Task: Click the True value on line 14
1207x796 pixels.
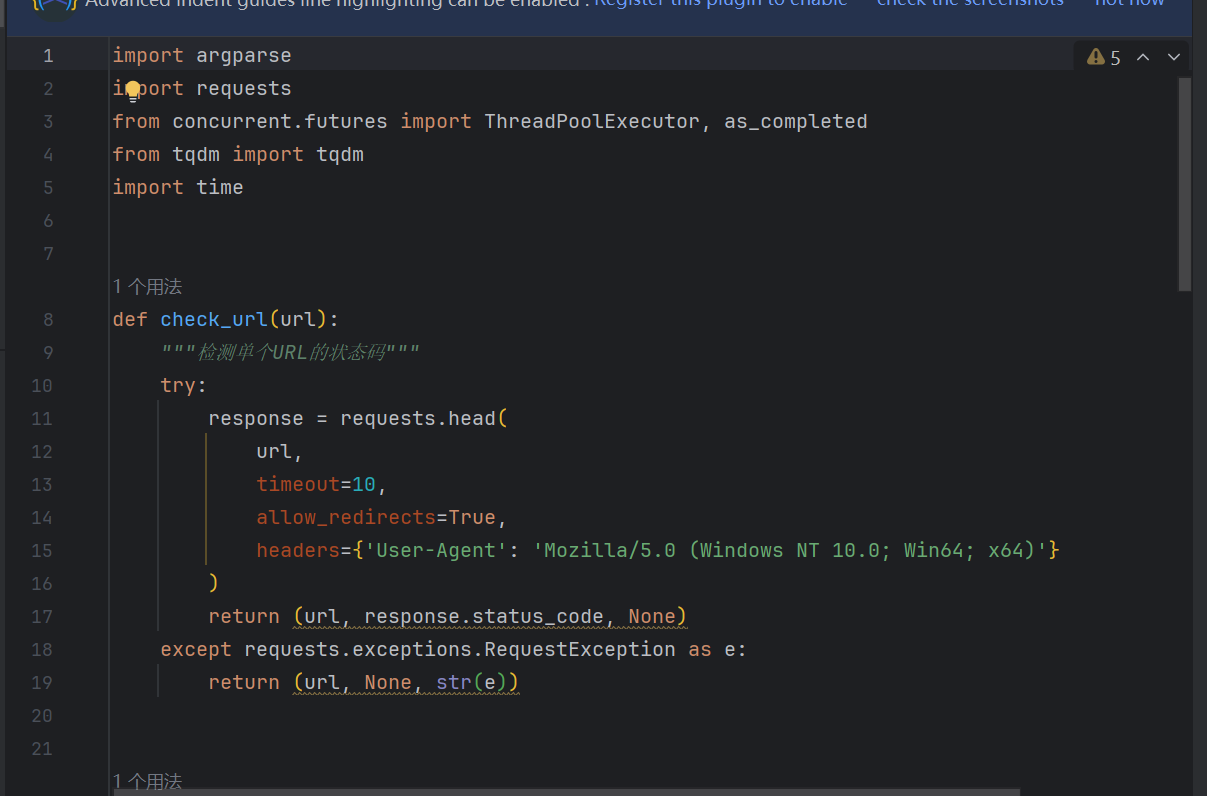Action: point(472,518)
